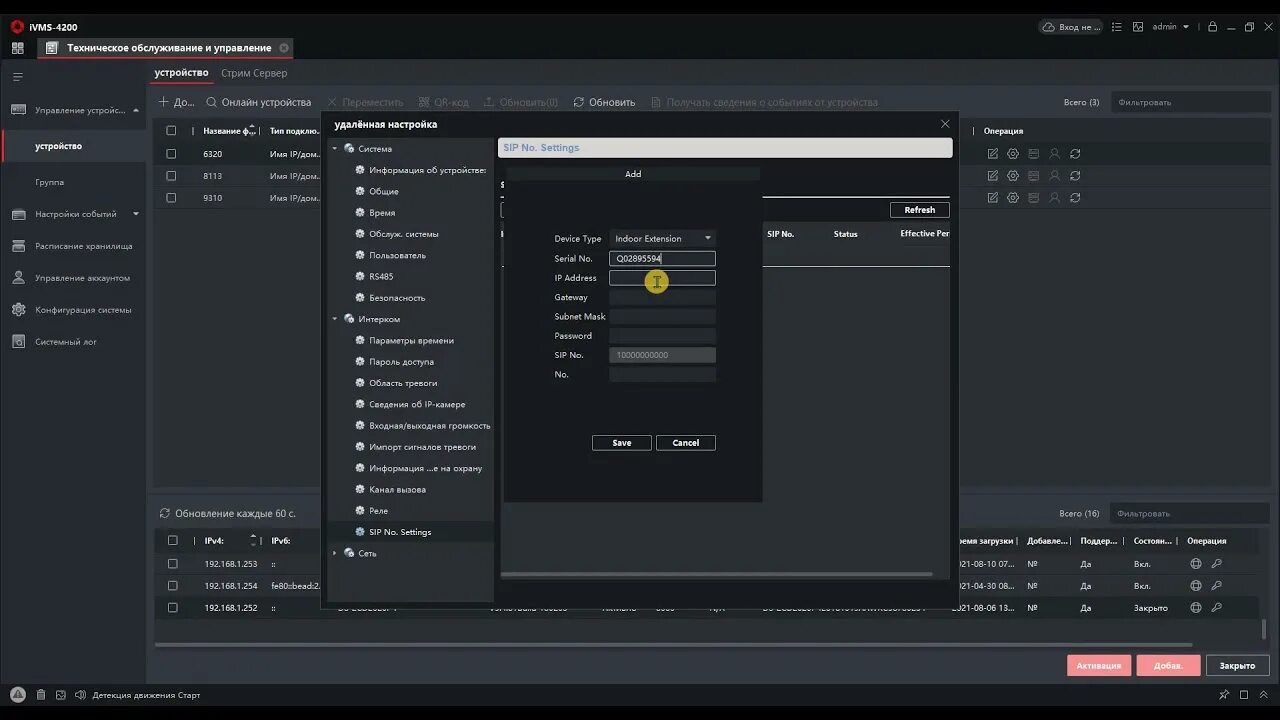Image resolution: width=1280 pixels, height=720 pixels.
Task: Toggle select-all checkbox in online devices header
Action: coord(173,541)
